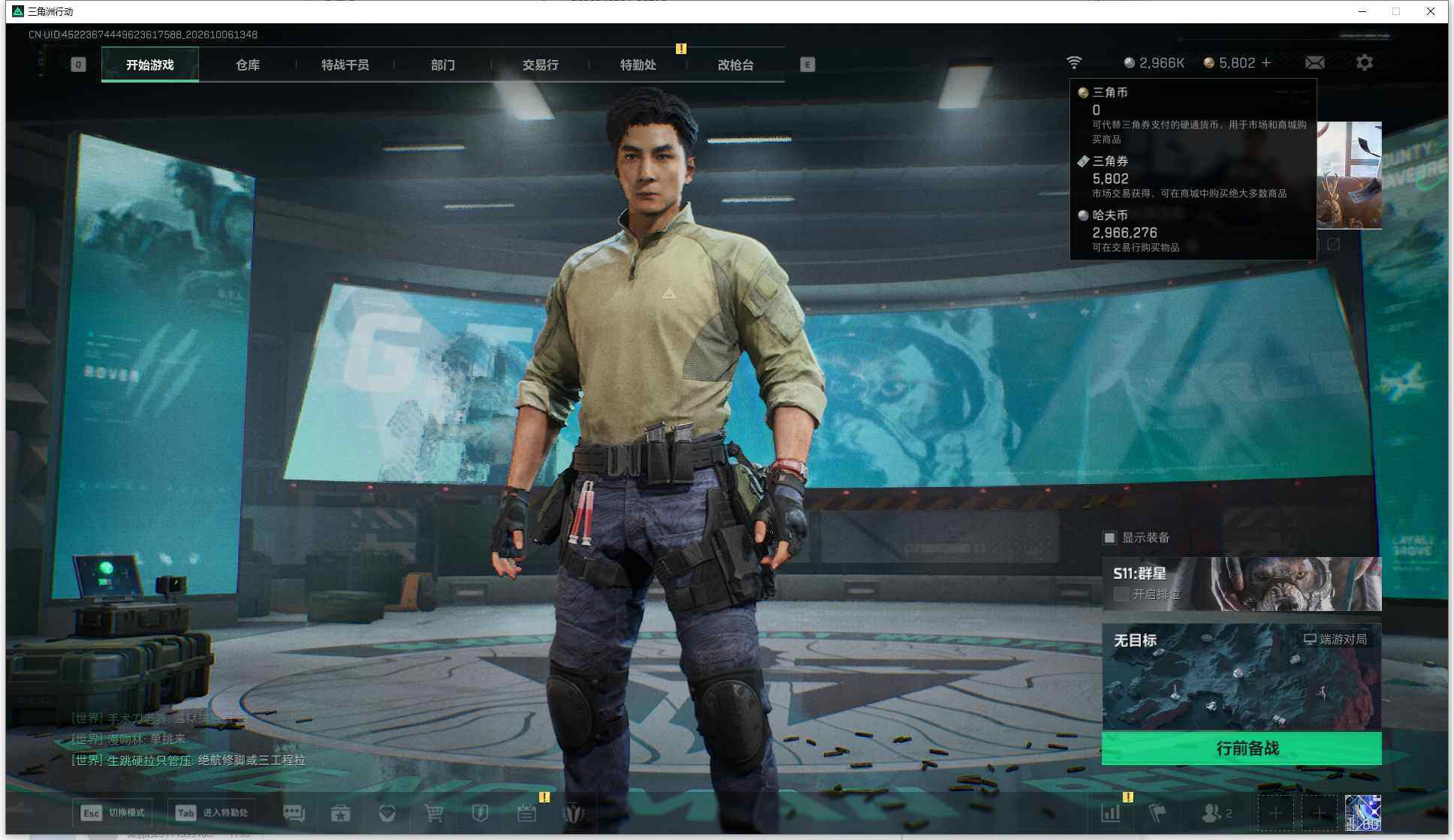Click the laurel wreath rank icon

click(574, 813)
